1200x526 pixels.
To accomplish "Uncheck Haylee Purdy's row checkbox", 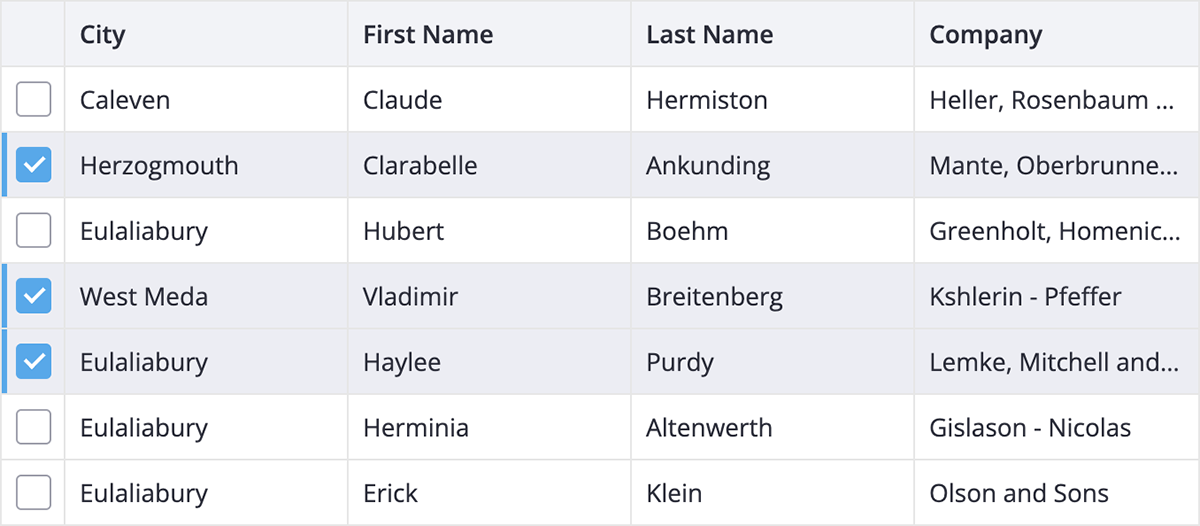I will coord(34,362).
